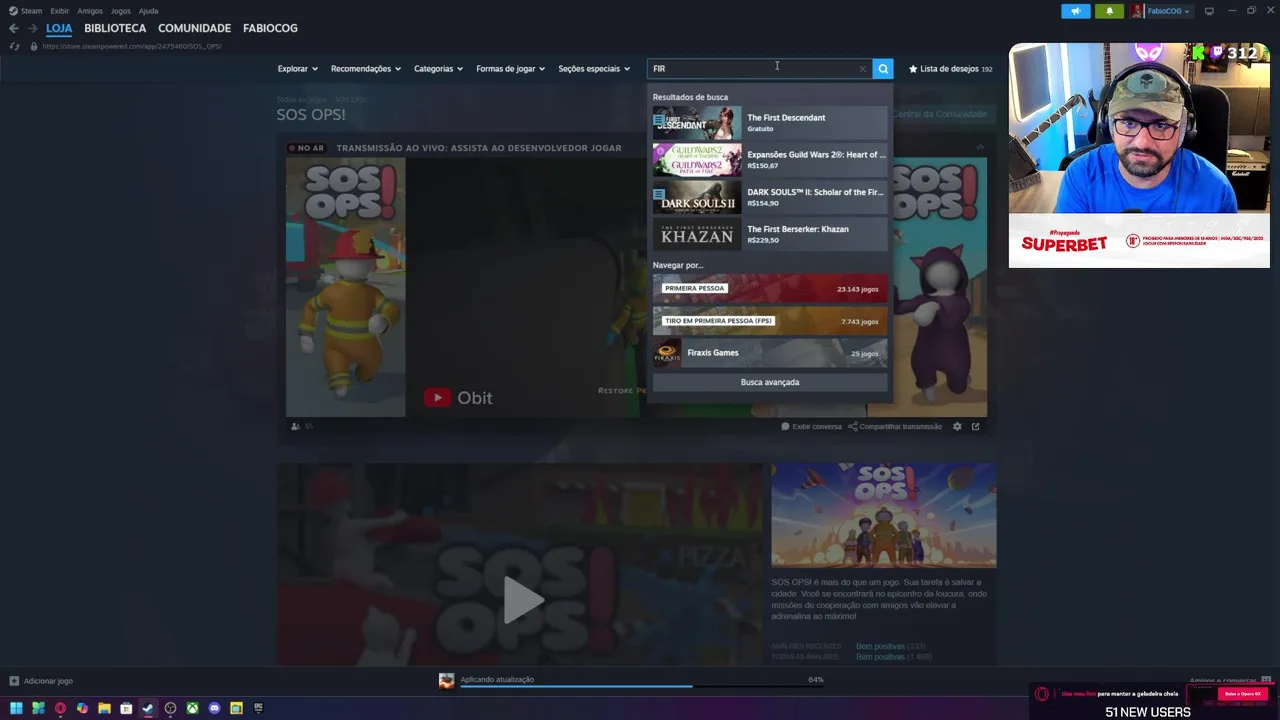
Task: Open Firaxis Games developer result
Action: coord(770,353)
